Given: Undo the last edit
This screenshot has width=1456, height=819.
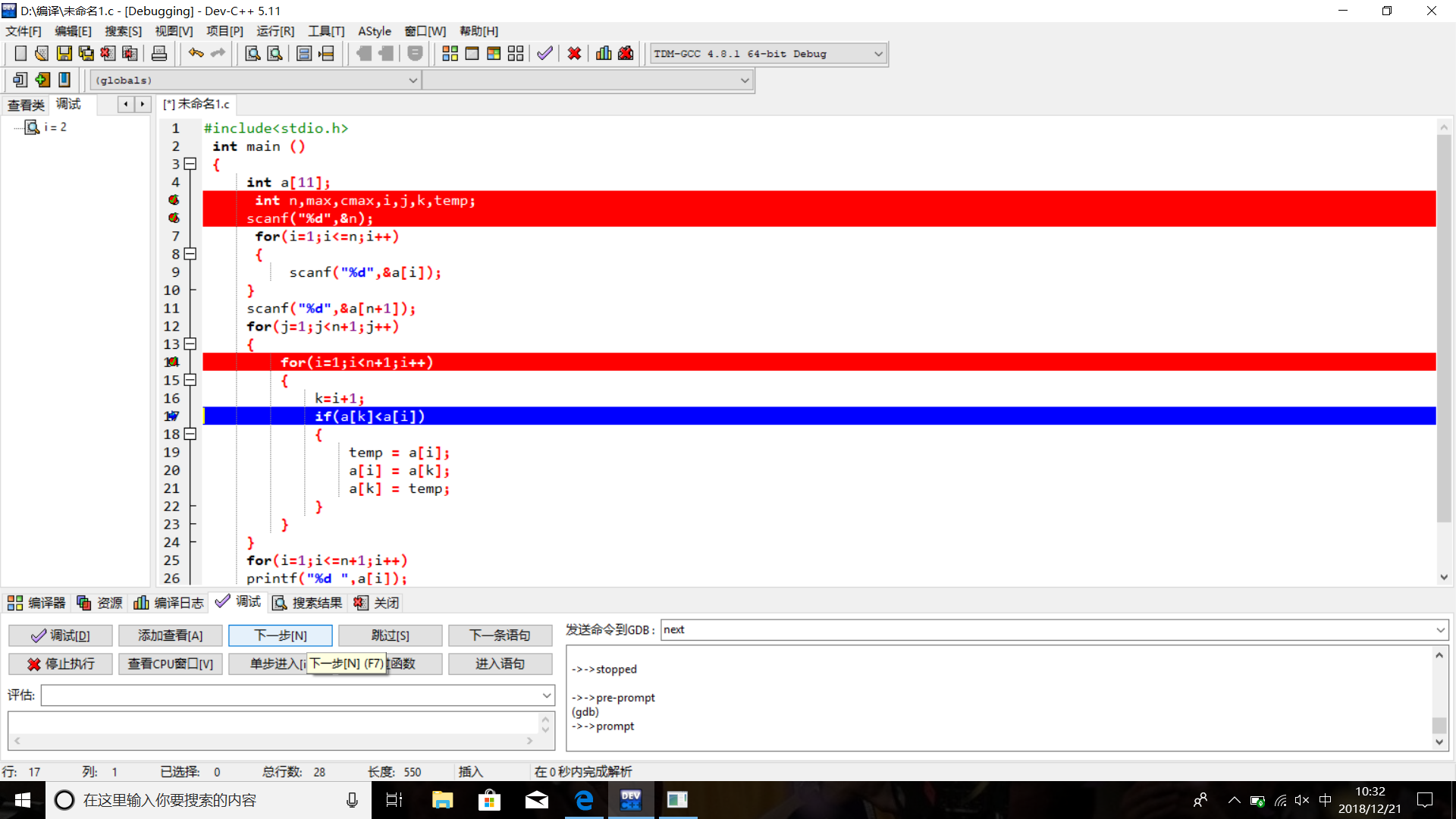Looking at the screenshot, I should pos(196,54).
